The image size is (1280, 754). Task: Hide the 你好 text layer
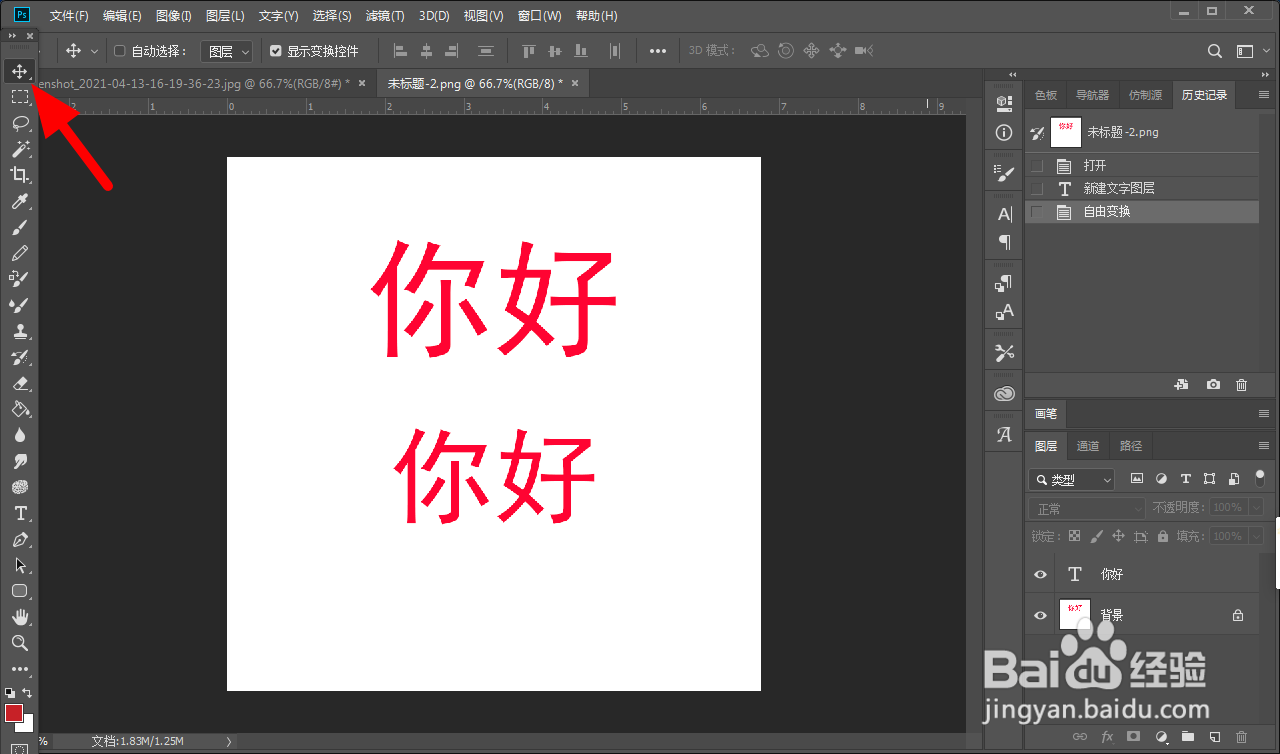(1039, 573)
